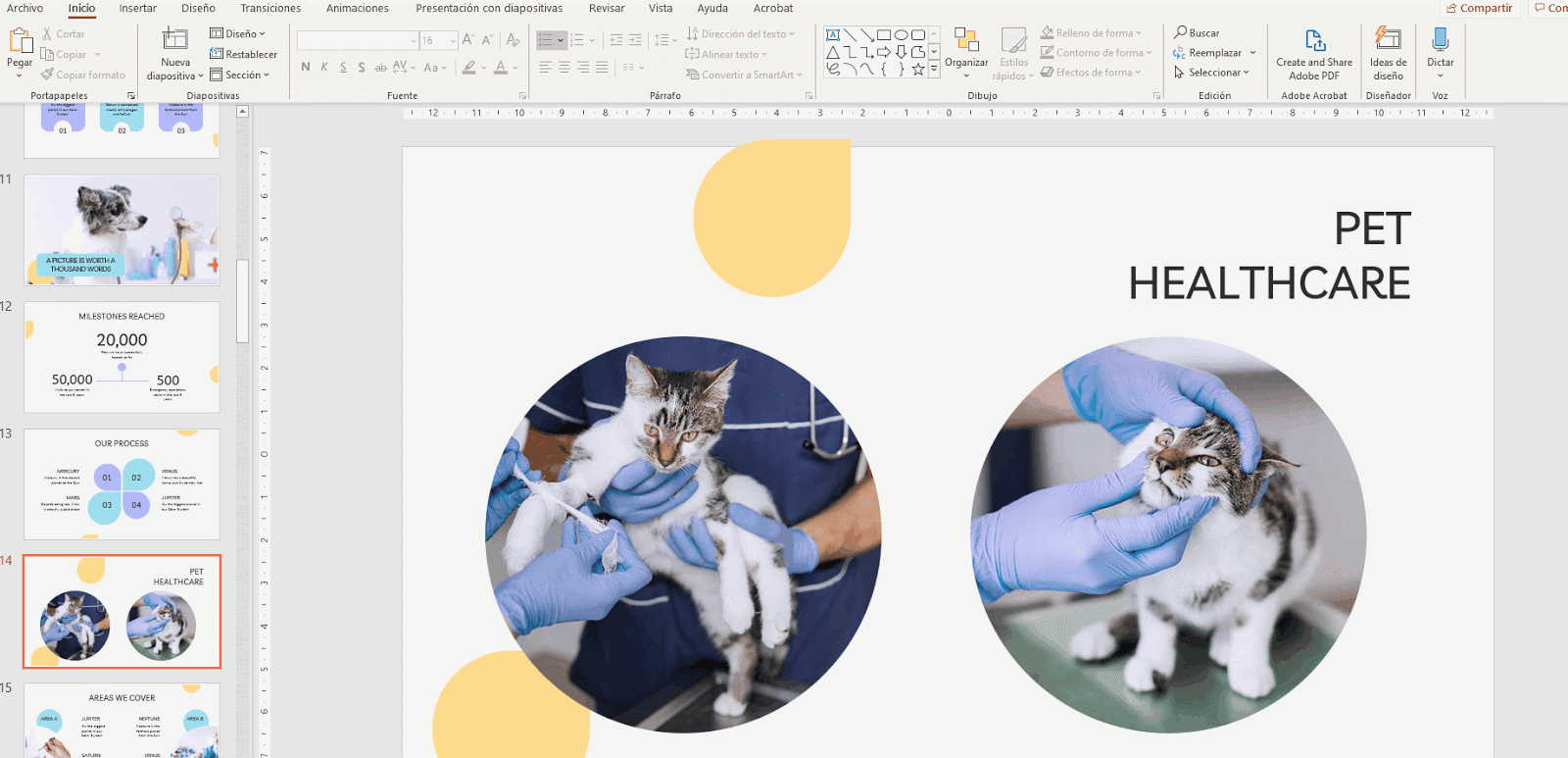
Task: Select slide 11 dog picture thumbnail
Action: [122, 230]
